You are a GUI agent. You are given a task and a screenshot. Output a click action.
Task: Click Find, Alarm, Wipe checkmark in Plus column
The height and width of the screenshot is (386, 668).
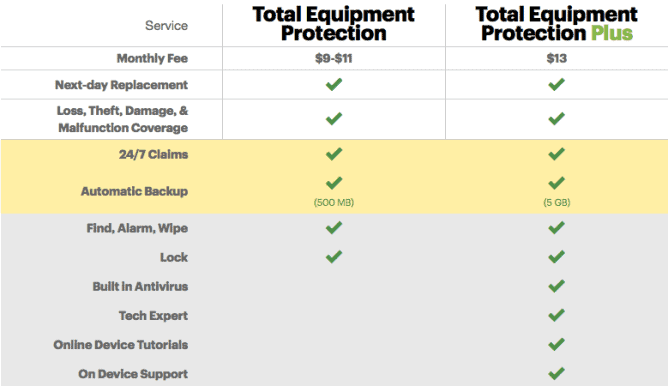point(556,227)
